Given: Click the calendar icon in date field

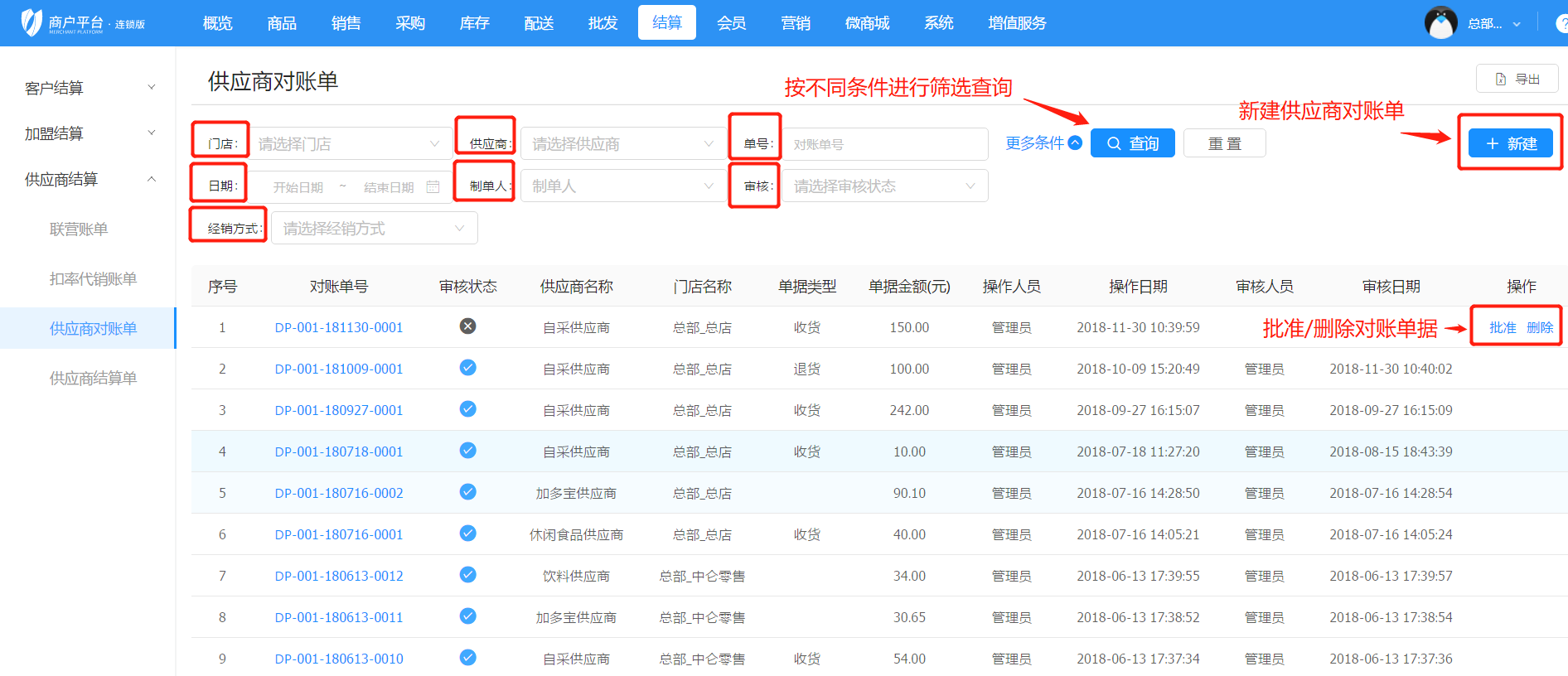Looking at the screenshot, I should [433, 187].
